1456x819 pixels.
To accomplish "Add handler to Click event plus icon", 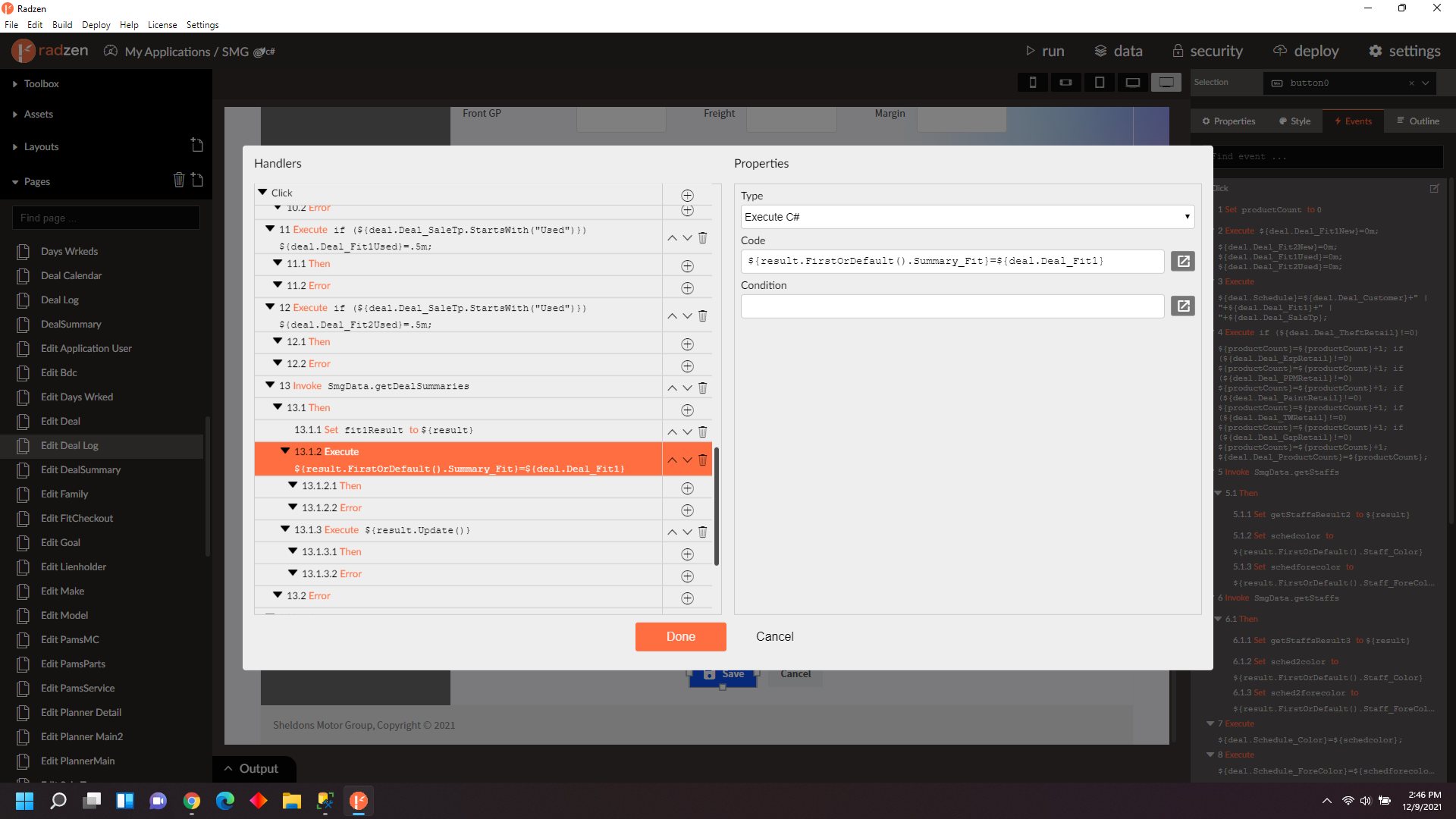I will point(687,196).
